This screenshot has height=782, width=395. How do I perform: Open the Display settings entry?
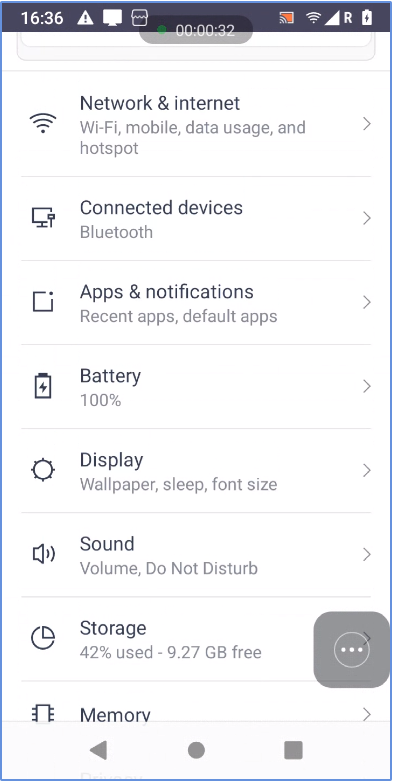(x=196, y=470)
